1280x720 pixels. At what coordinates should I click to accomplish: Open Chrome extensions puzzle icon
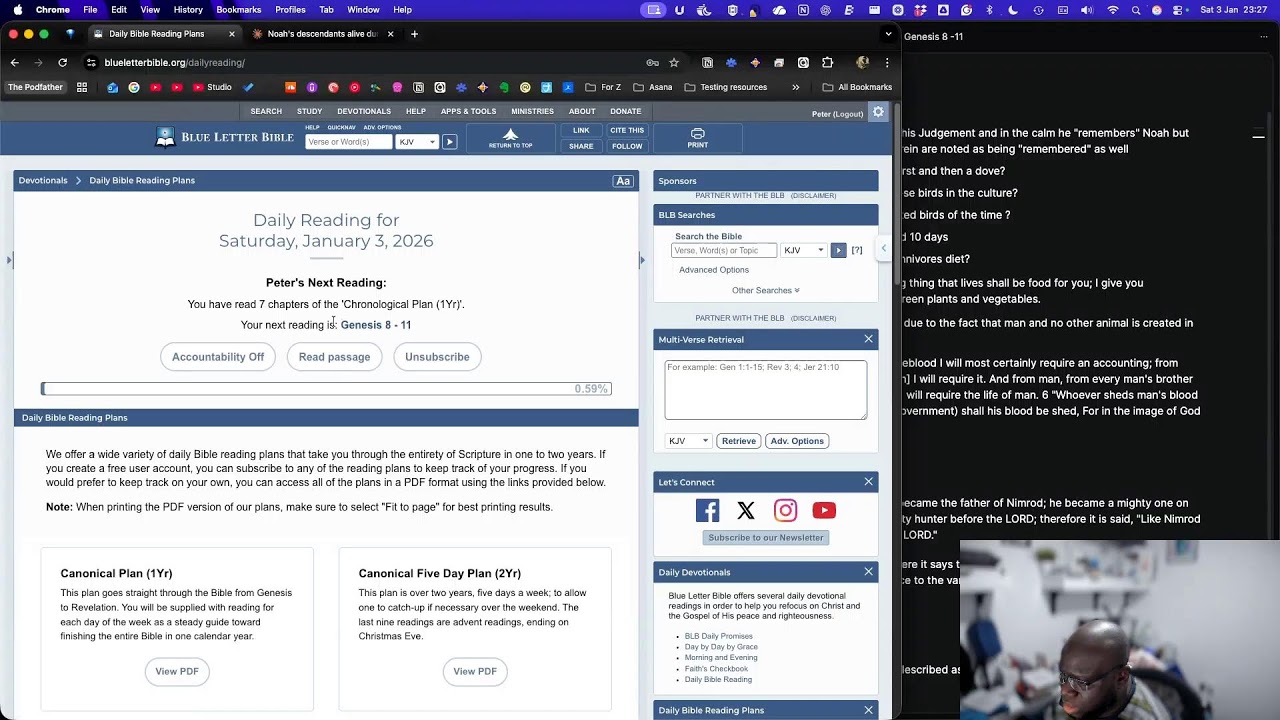(x=827, y=62)
